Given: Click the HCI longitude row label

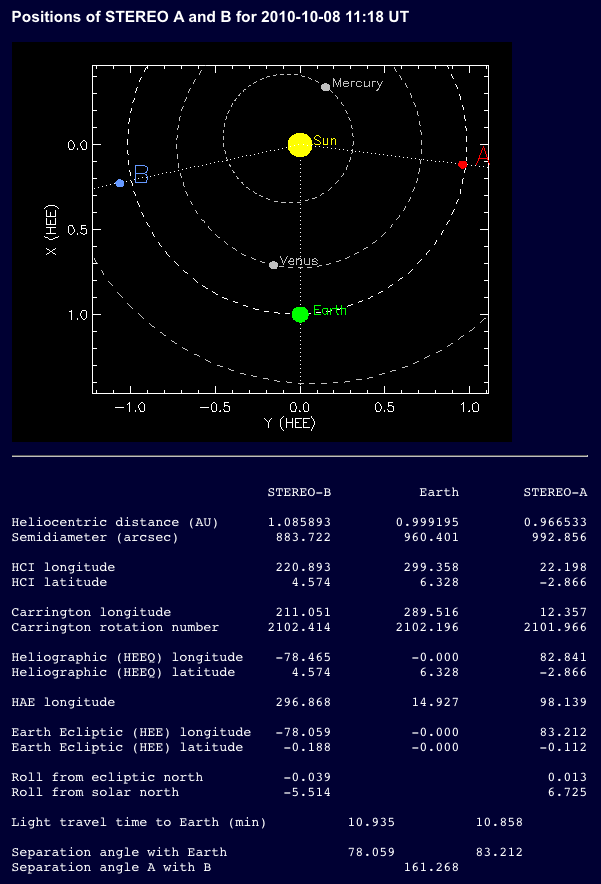Looking at the screenshot, I should pyautogui.click(x=63, y=567).
